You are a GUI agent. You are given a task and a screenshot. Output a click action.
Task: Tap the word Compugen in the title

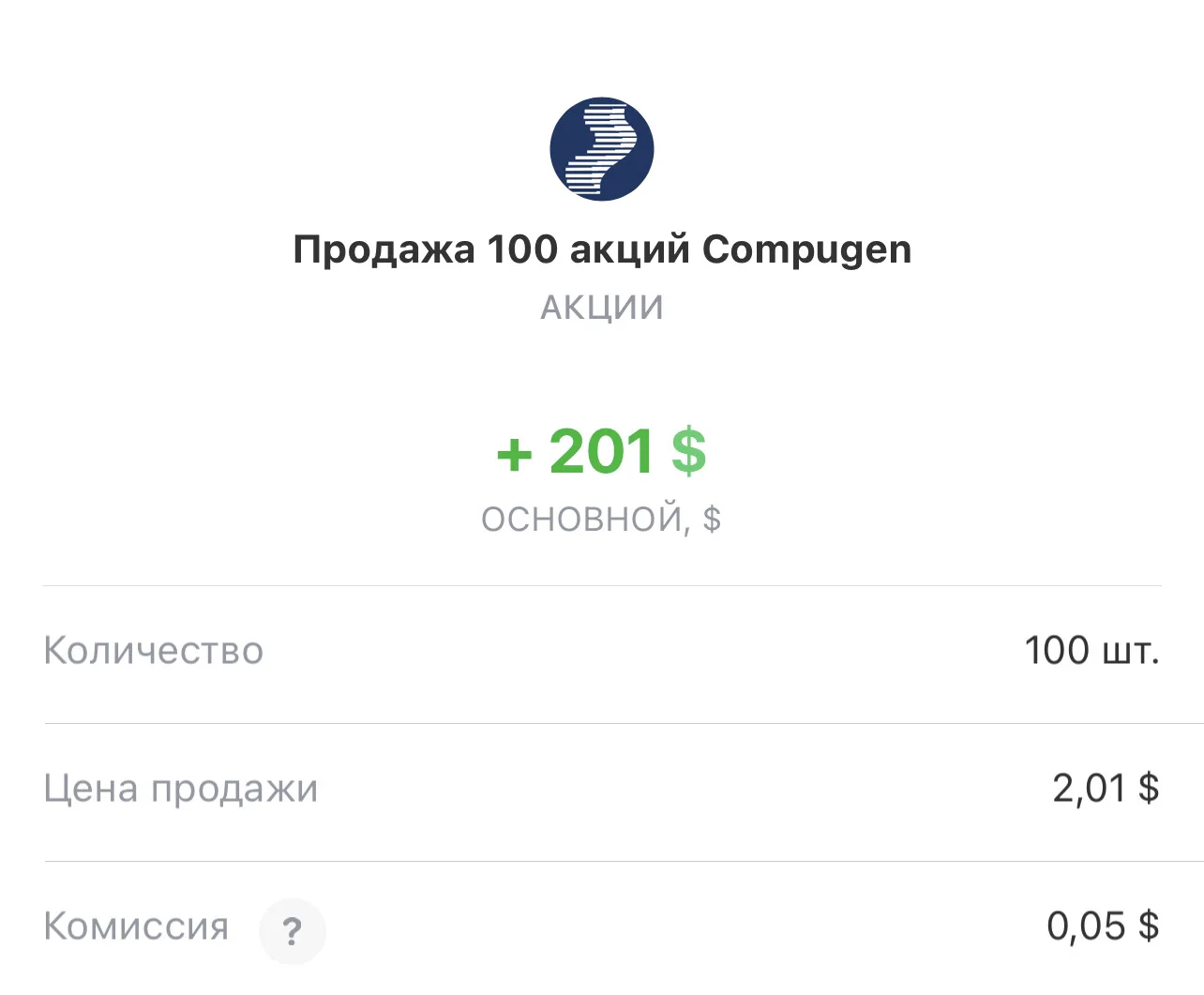coord(806,250)
